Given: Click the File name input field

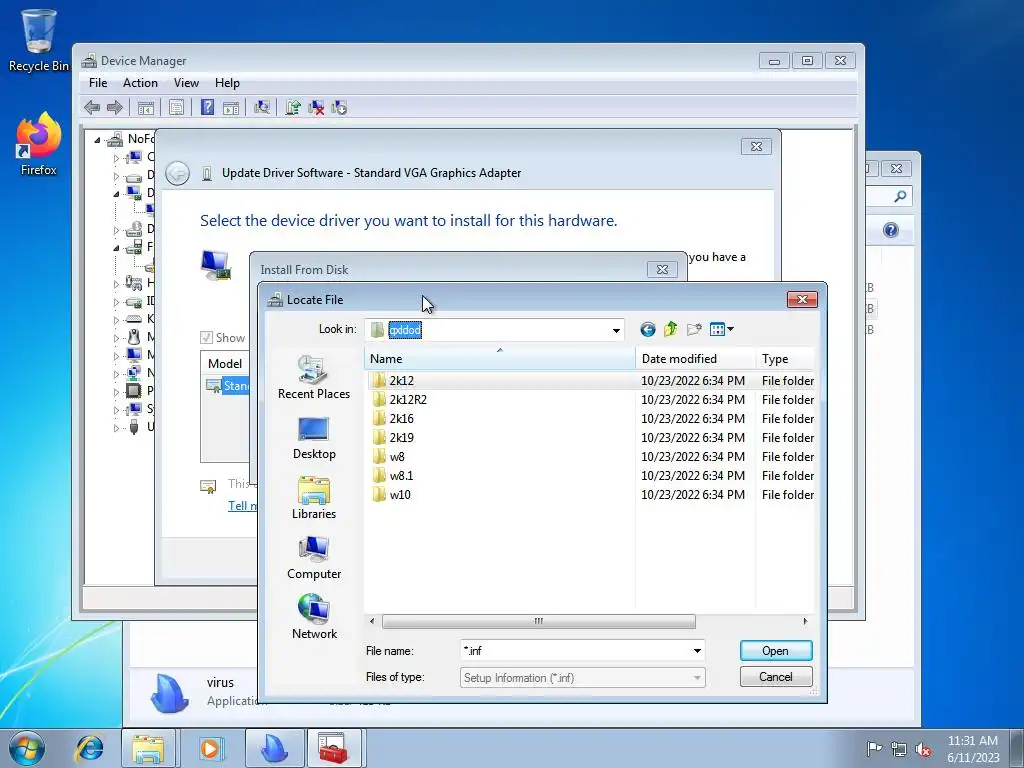Looking at the screenshot, I should tap(575, 650).
